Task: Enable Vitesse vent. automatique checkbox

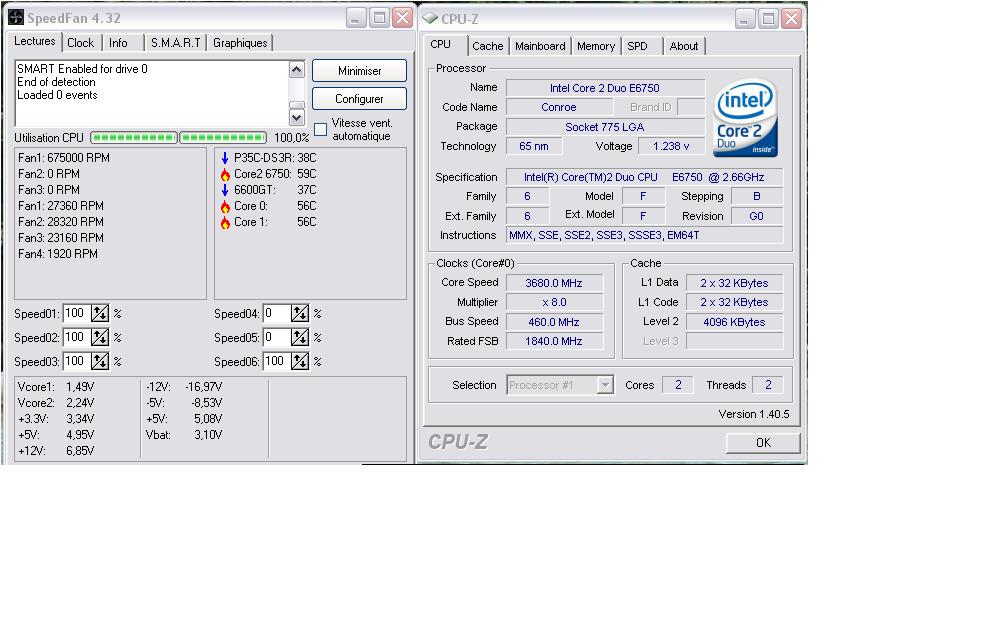Action: [x=320, y=130]
